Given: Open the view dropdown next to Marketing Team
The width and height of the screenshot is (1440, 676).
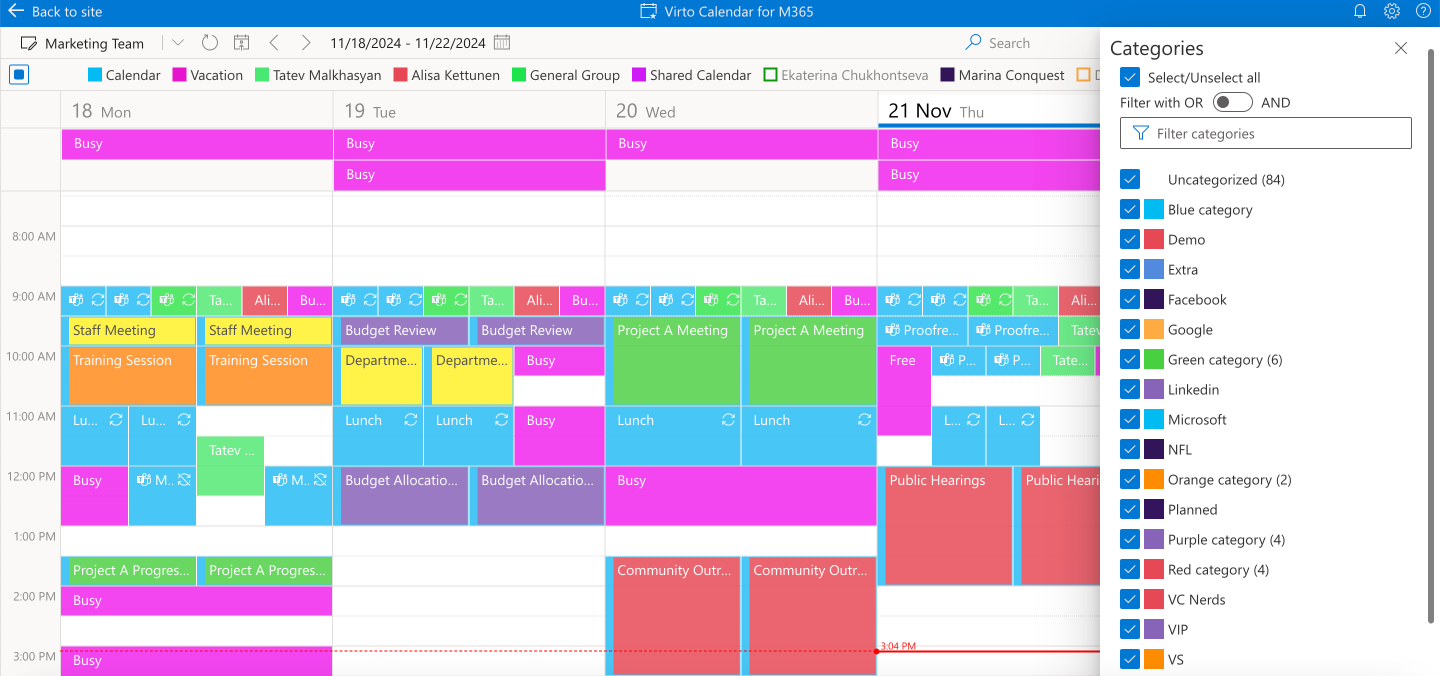Looking at the screenshot, I should 177,43.
